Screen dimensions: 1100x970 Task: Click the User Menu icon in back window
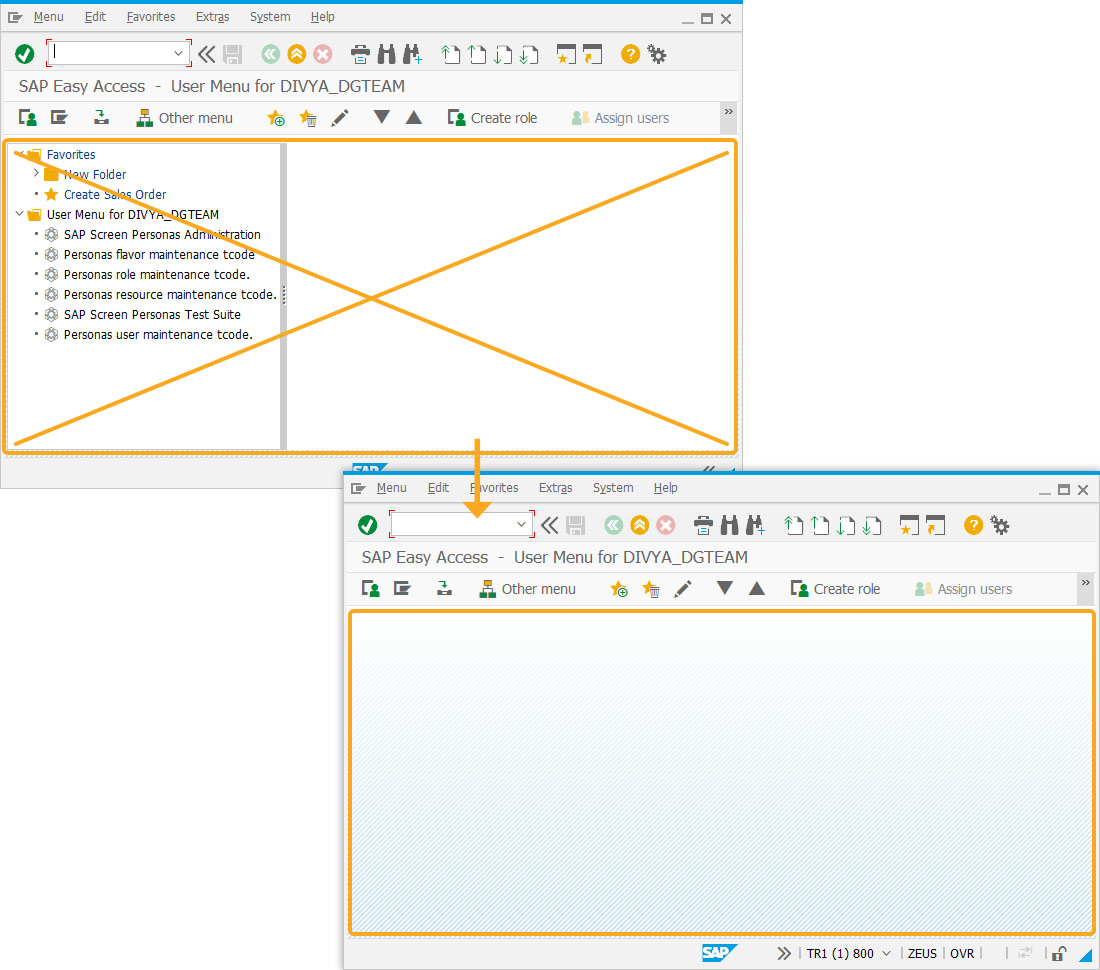[x=27, y=118]
